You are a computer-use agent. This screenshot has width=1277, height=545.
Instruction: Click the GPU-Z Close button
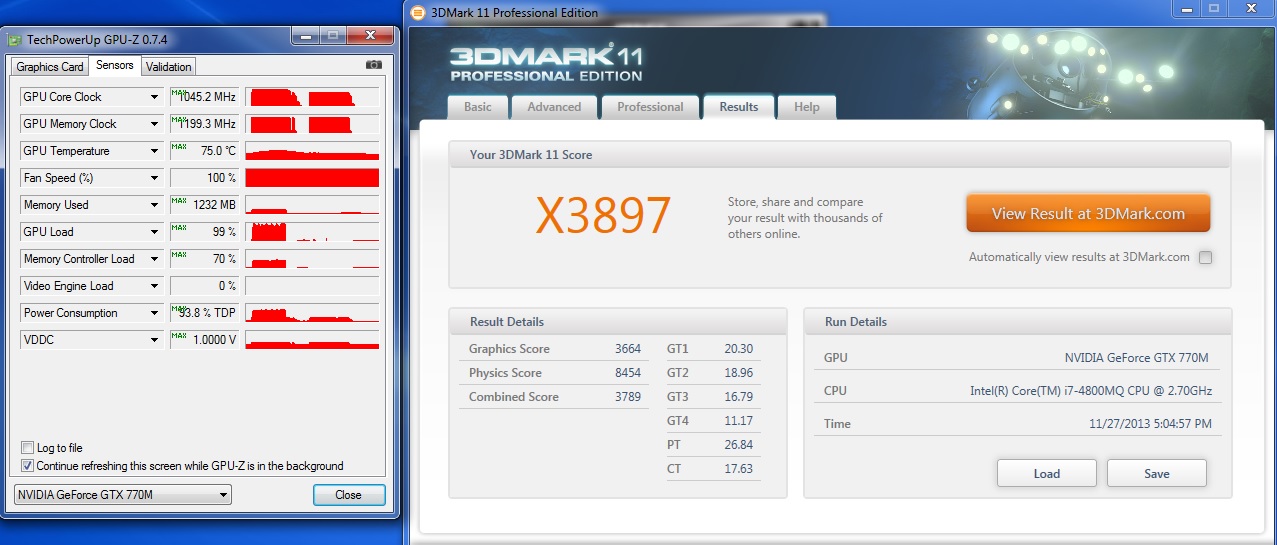[x=348, y=494]
